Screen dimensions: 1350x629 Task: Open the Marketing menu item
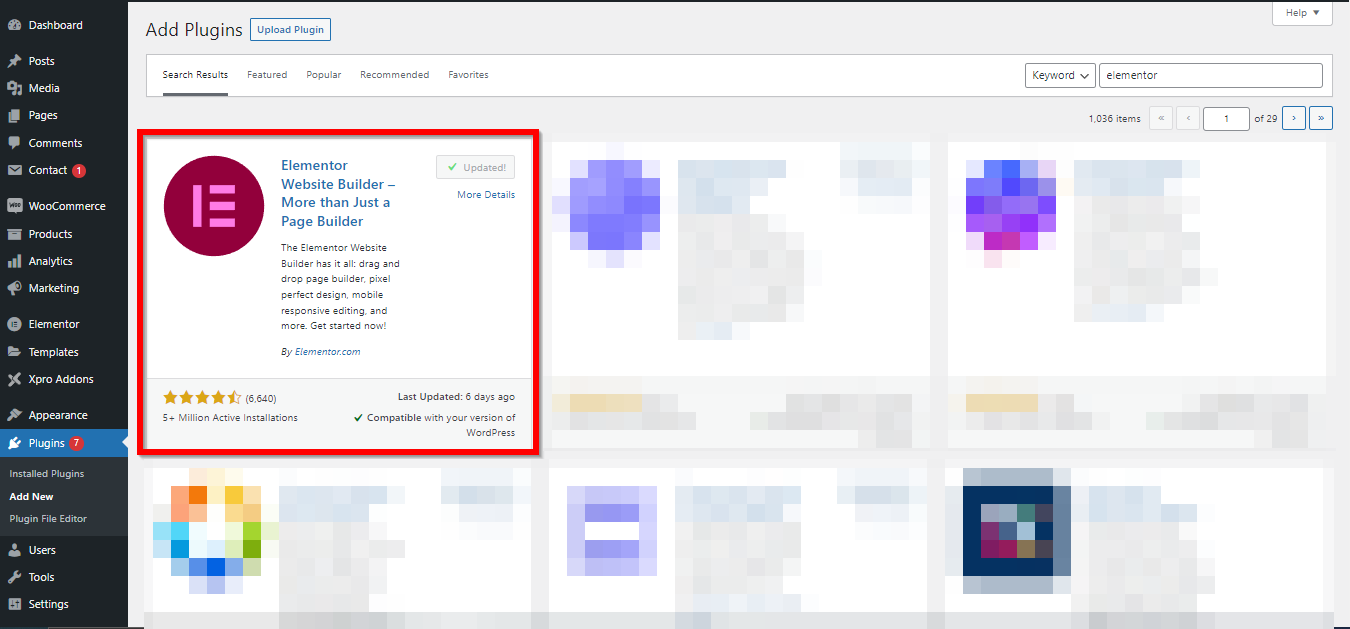64,288
